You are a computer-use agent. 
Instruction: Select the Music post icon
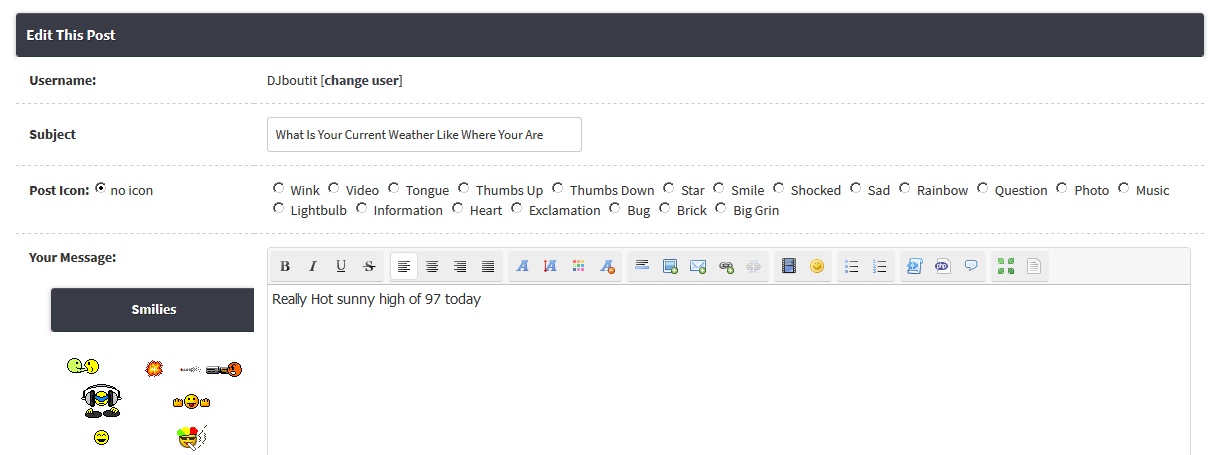(x=1124, y=188)
